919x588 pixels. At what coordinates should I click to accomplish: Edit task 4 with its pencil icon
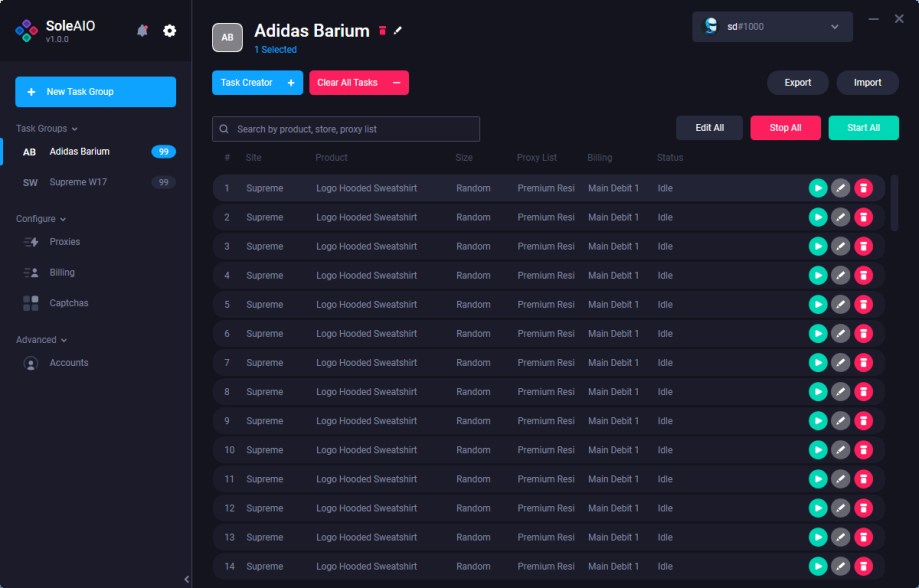coord(840,276)
